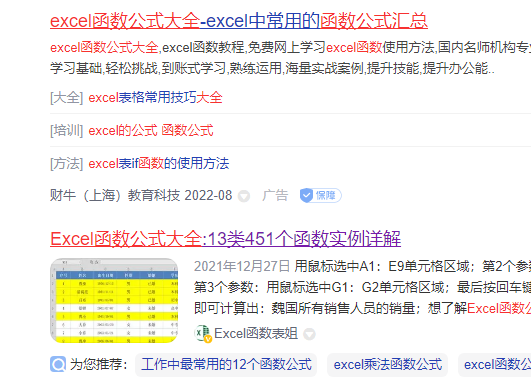Click the [培训] tag label
The height and width of the screenshot is (386, 531).
[x=66, y=131]
